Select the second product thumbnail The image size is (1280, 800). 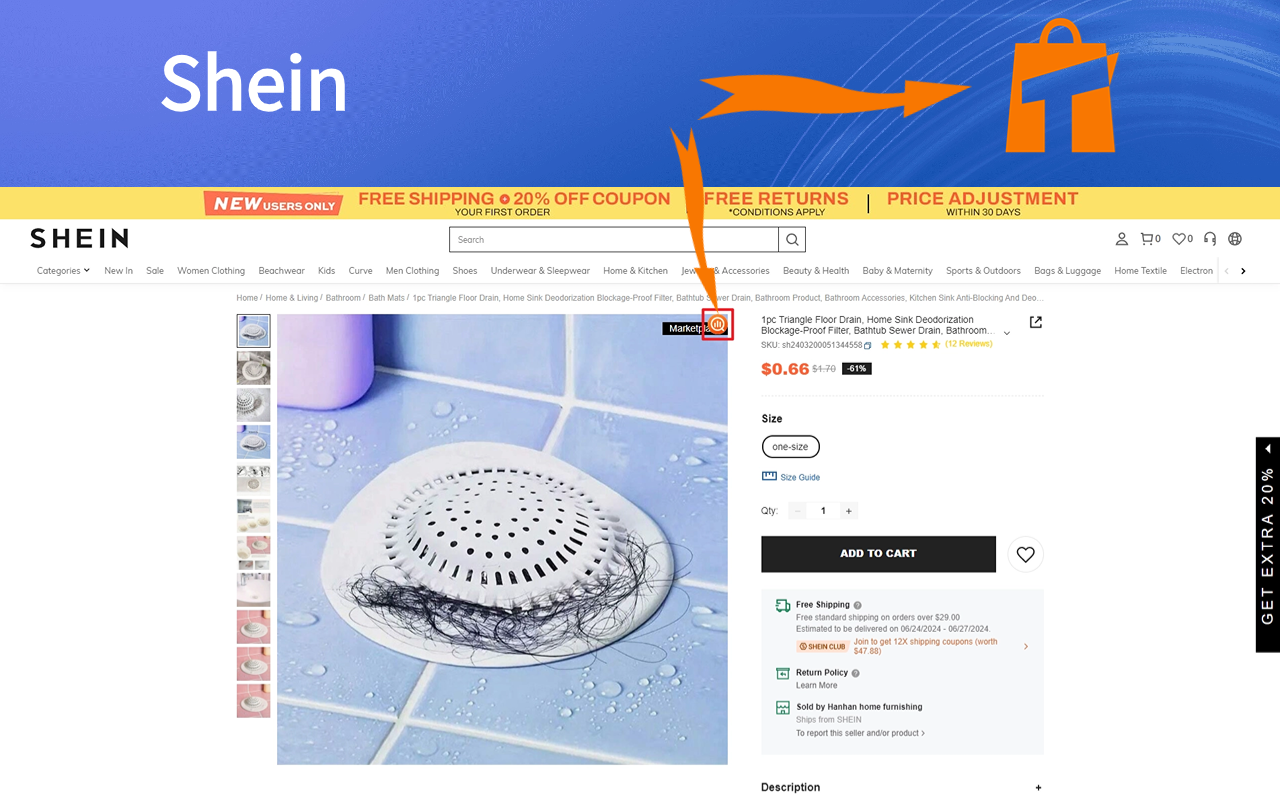click(x=253, y=368)
